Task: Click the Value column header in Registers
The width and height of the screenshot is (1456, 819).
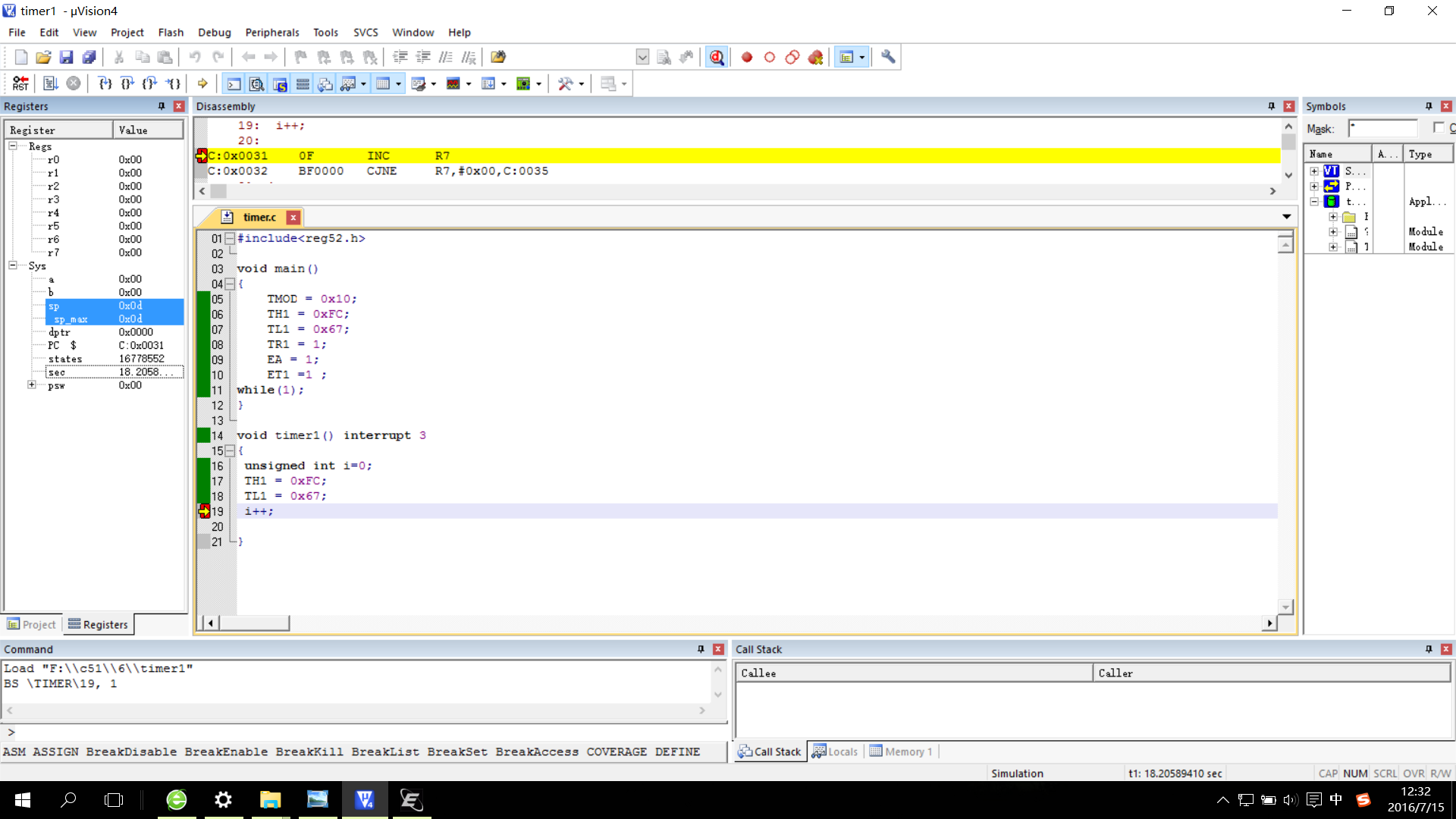Action: (149, 130)
